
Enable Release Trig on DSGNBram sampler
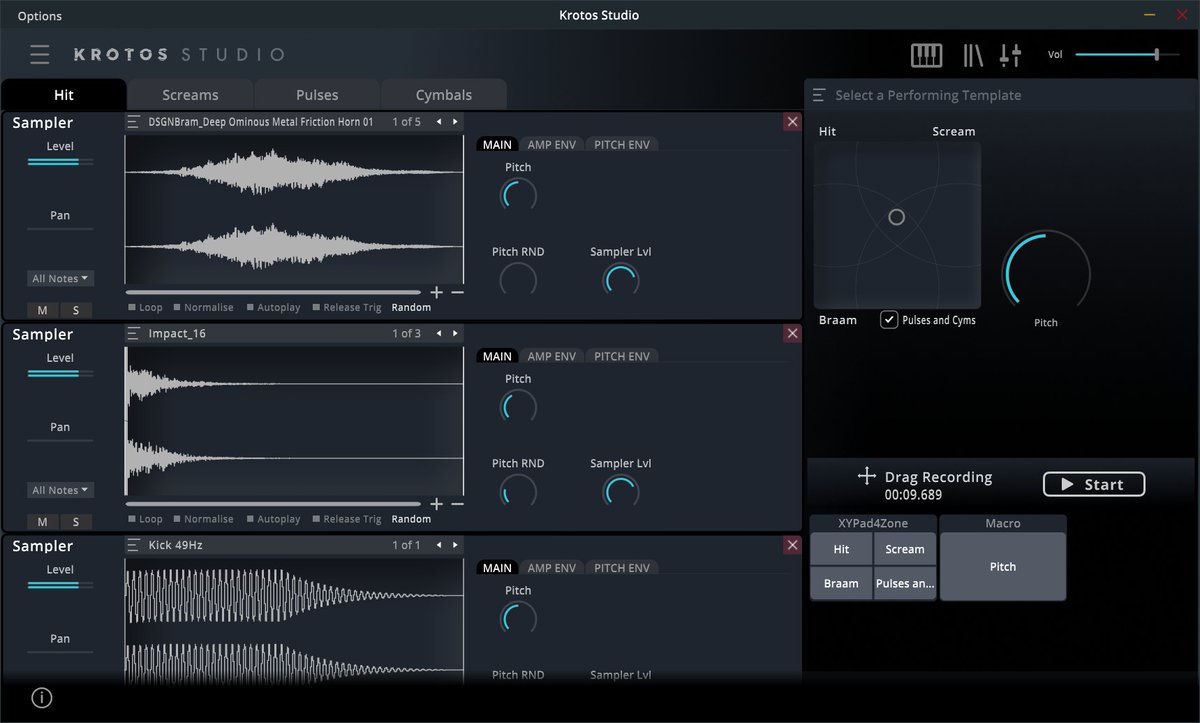click(347, 308)
